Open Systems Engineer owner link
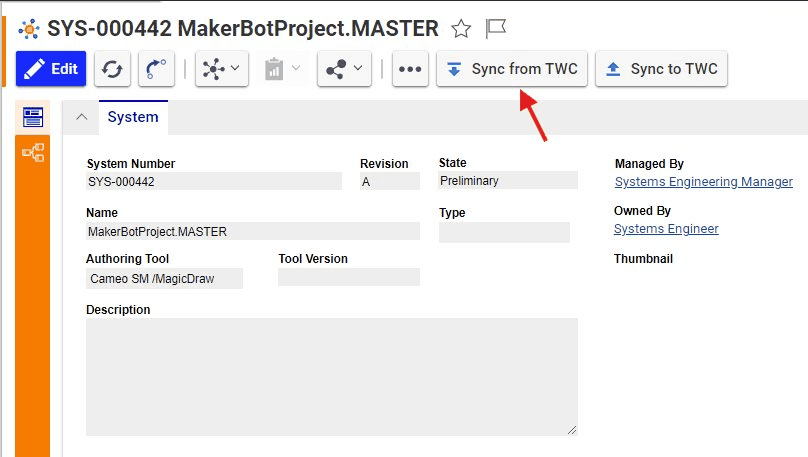This screenshot has width=808, height=457. pos(666,229)
